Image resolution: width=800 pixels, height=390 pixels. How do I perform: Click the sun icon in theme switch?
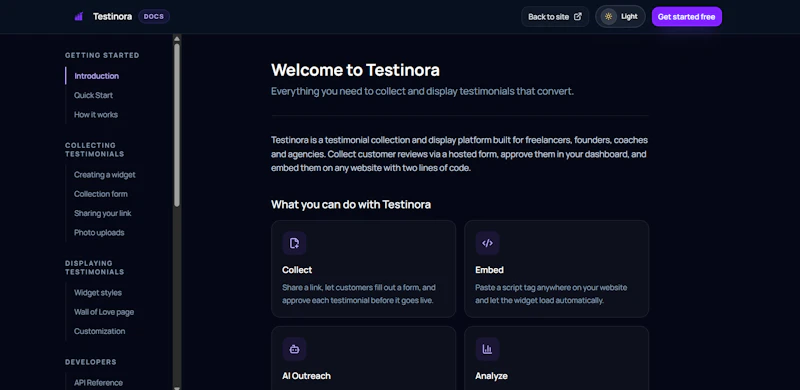[608, 16]
